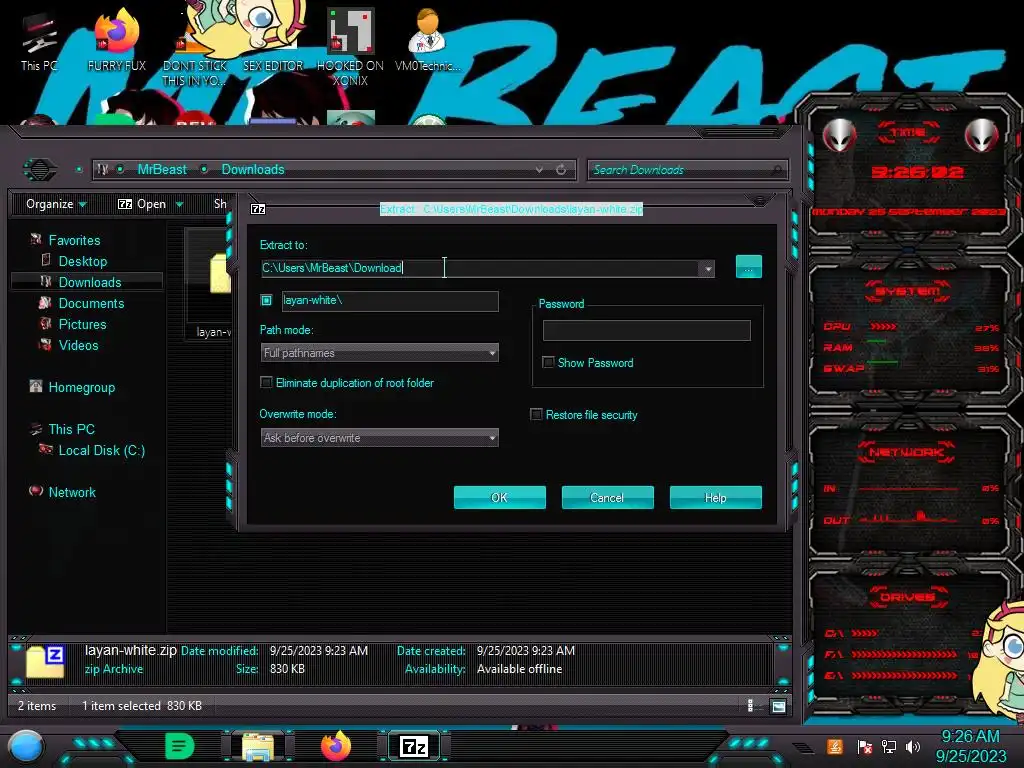Open the green notes app on the taskbar
Viewport: 1024px width, 768px height.
tap(180, 746)
